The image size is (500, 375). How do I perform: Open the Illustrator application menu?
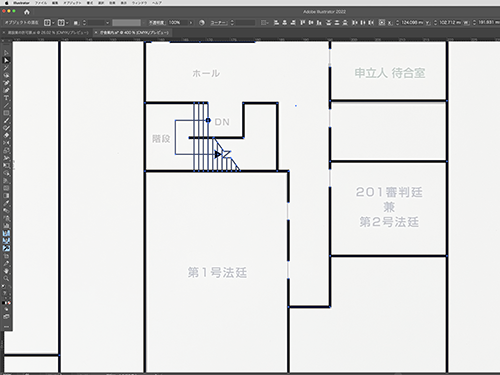click(x=22, y=3)
